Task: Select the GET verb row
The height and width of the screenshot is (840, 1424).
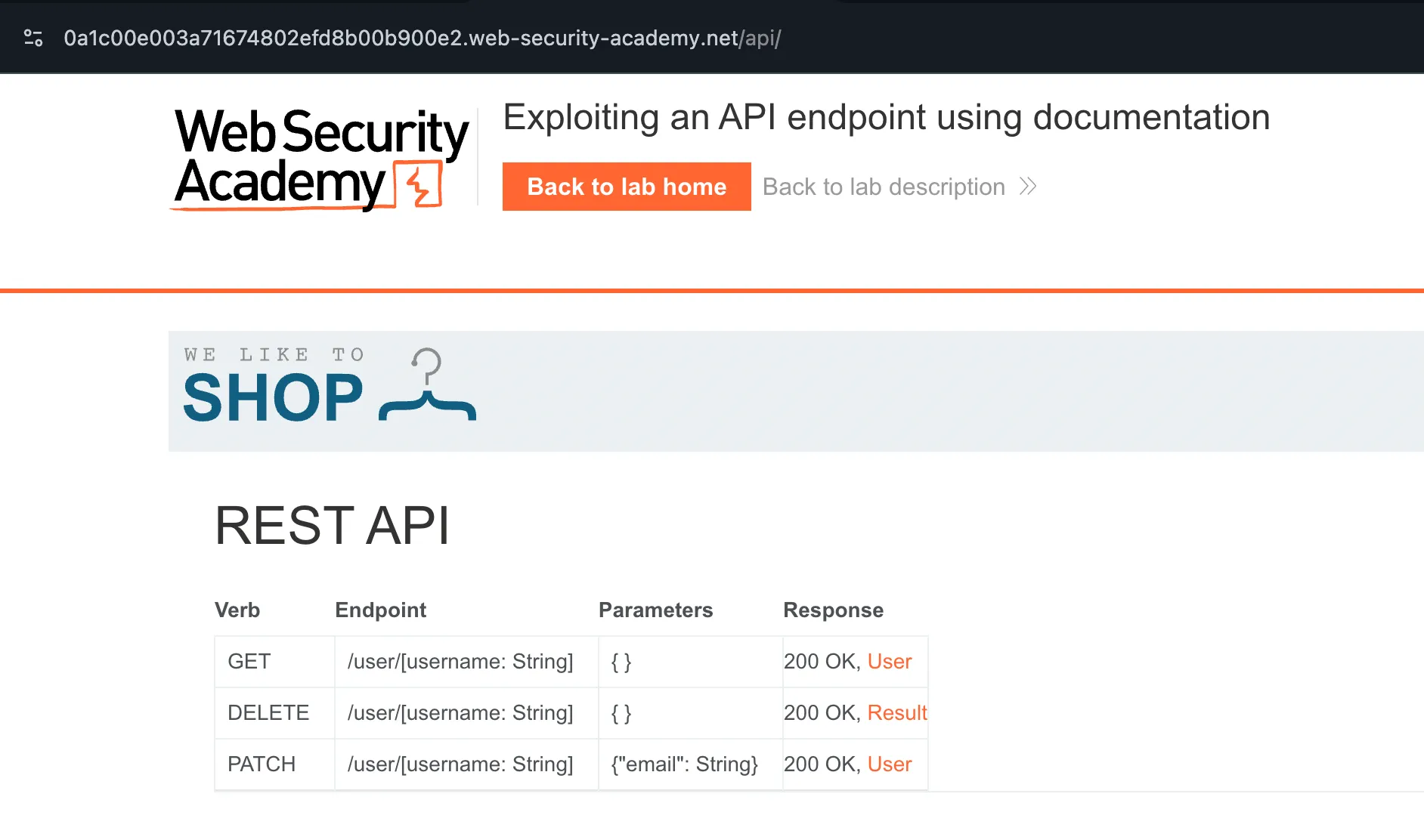Action: [x=249, y=662]
